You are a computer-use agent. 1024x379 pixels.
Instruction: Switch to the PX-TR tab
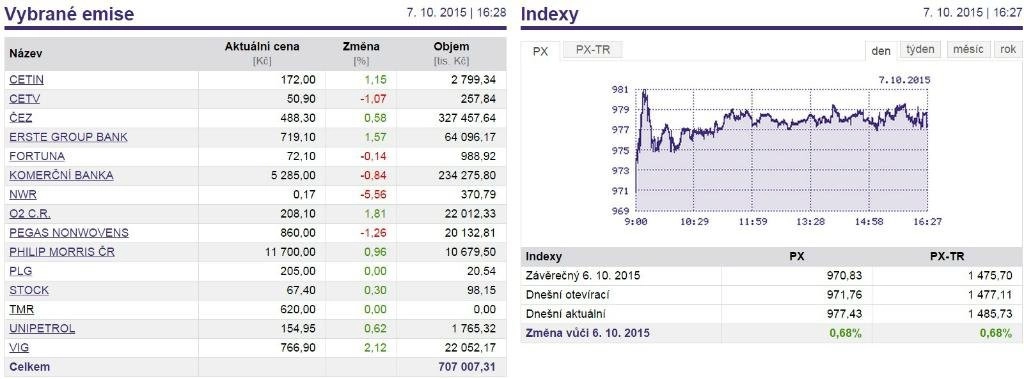pyautogui.click(x=593, y=50)
